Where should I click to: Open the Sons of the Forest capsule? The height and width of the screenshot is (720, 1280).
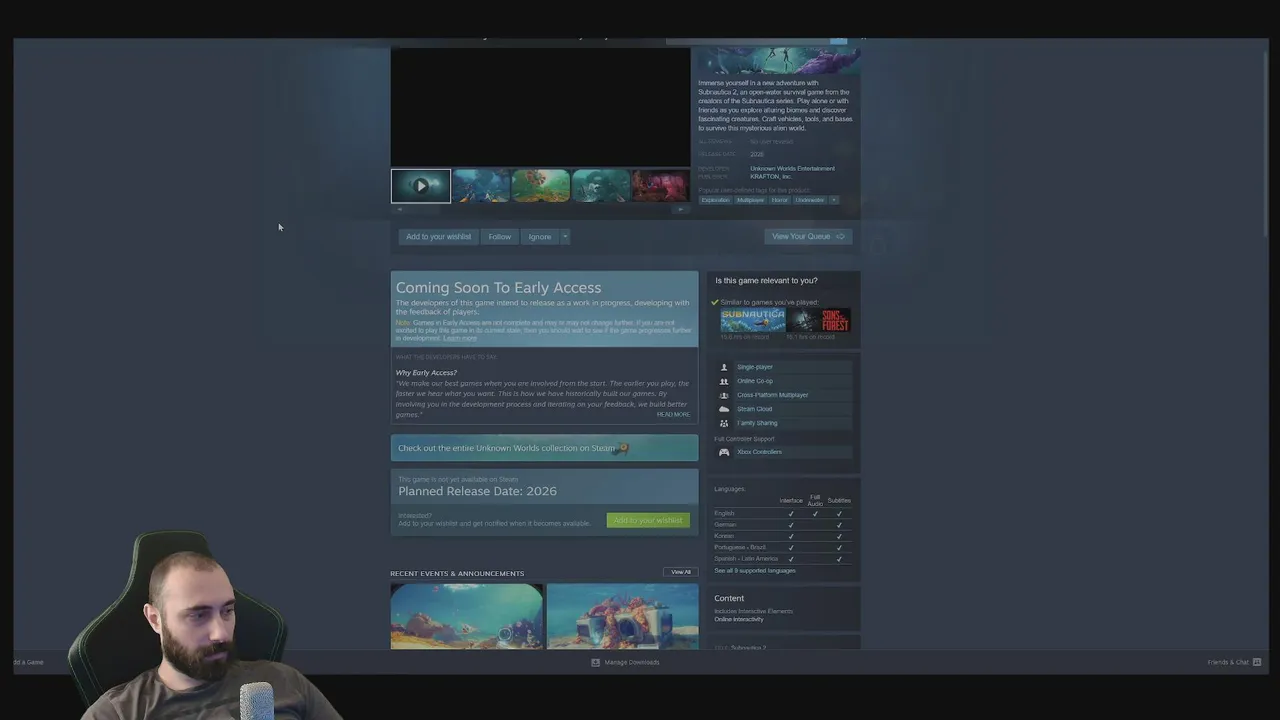pos(819,320)
